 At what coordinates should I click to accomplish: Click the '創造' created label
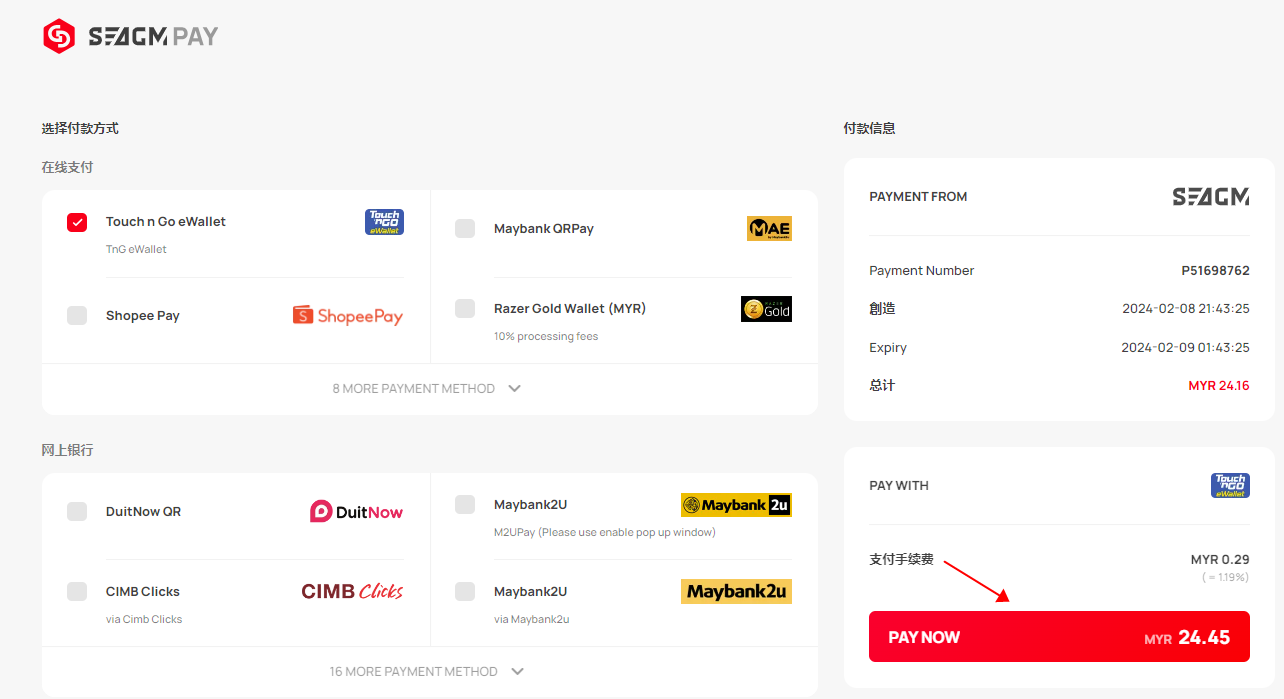[882, 309]
